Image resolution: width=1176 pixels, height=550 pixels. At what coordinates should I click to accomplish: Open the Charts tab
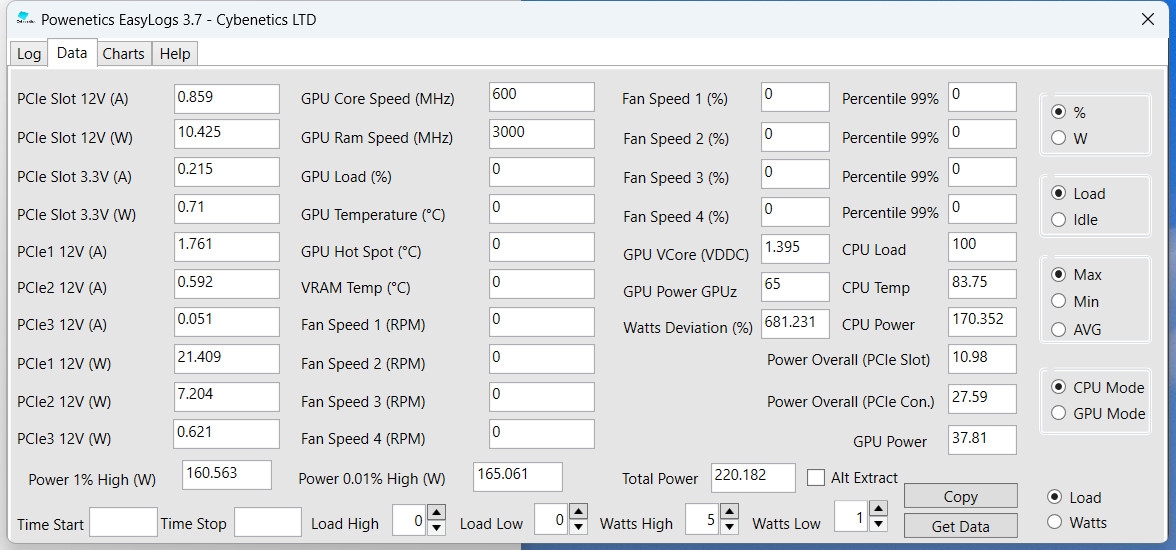click(123, 54)
